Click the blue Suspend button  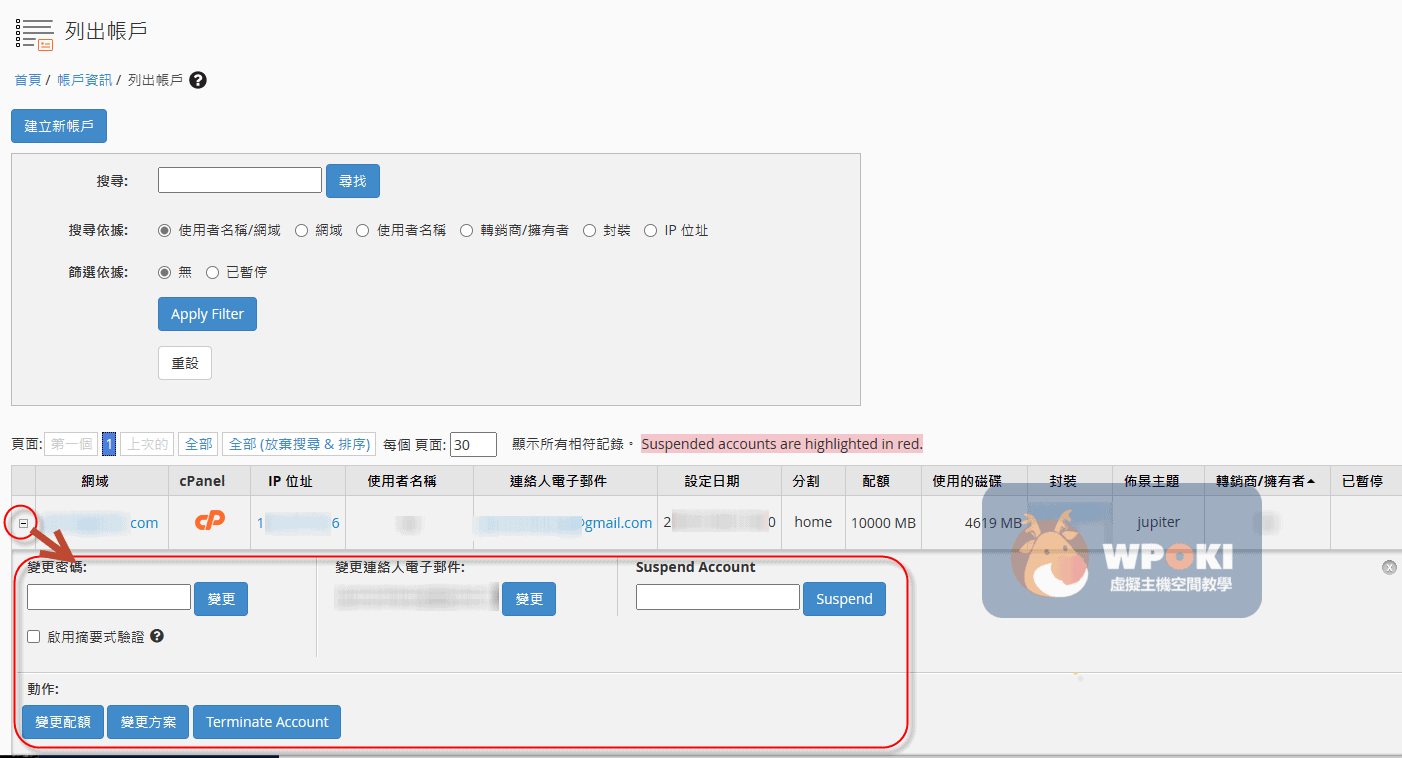coord(844,599)
